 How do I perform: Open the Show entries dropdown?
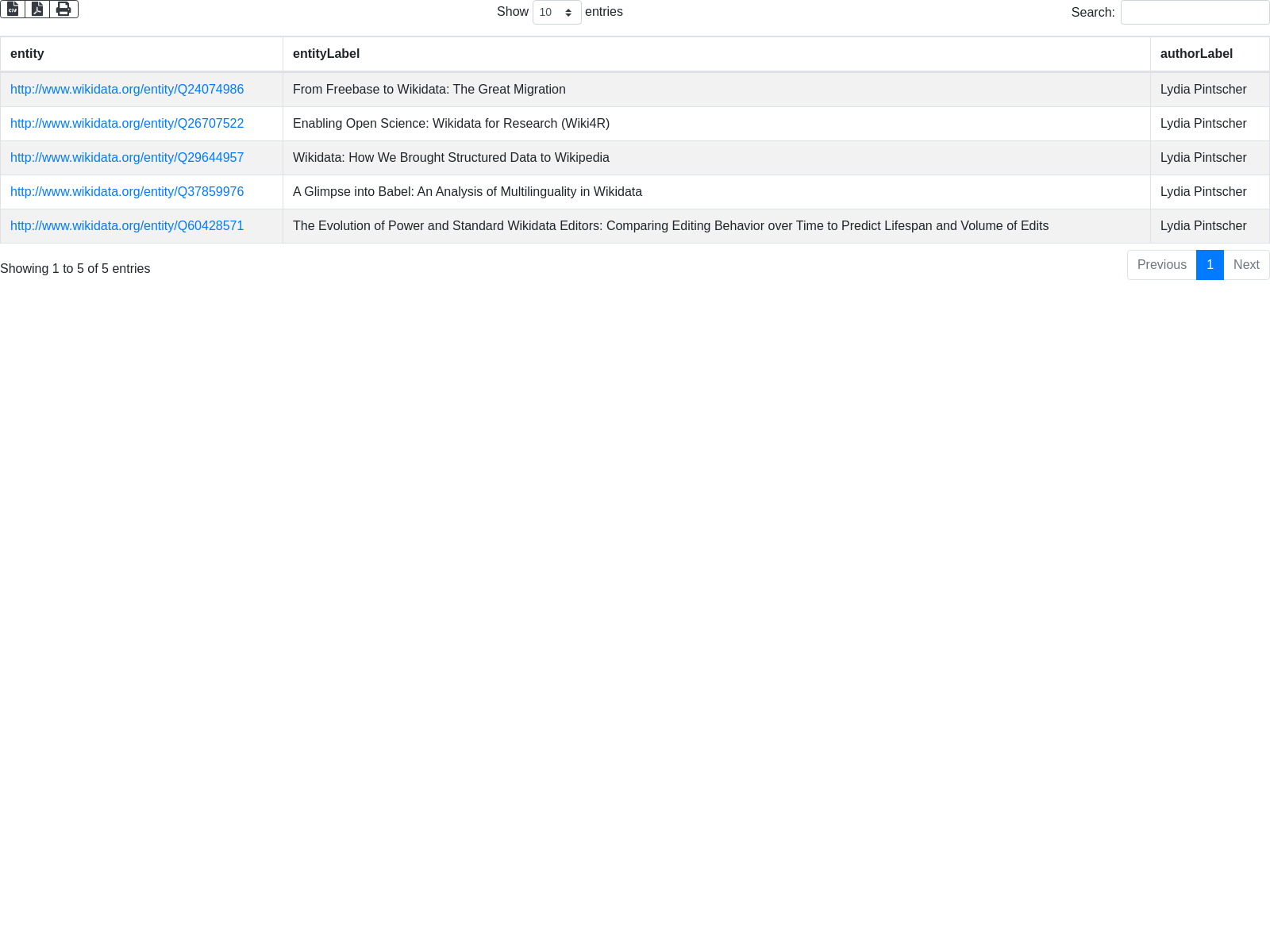[556, 13]
